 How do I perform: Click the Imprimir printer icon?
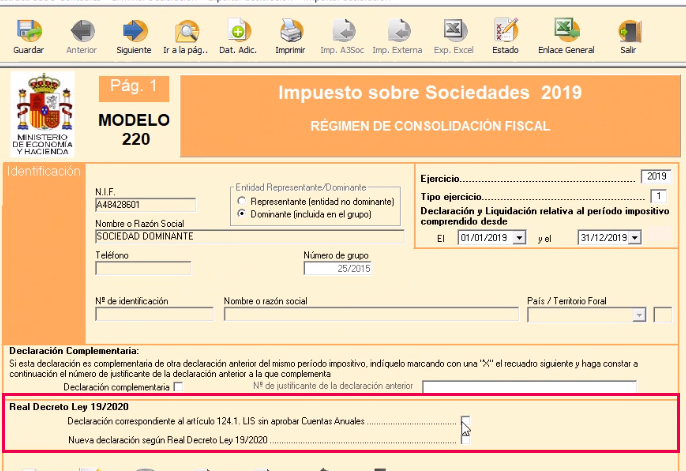coord(290,31)
